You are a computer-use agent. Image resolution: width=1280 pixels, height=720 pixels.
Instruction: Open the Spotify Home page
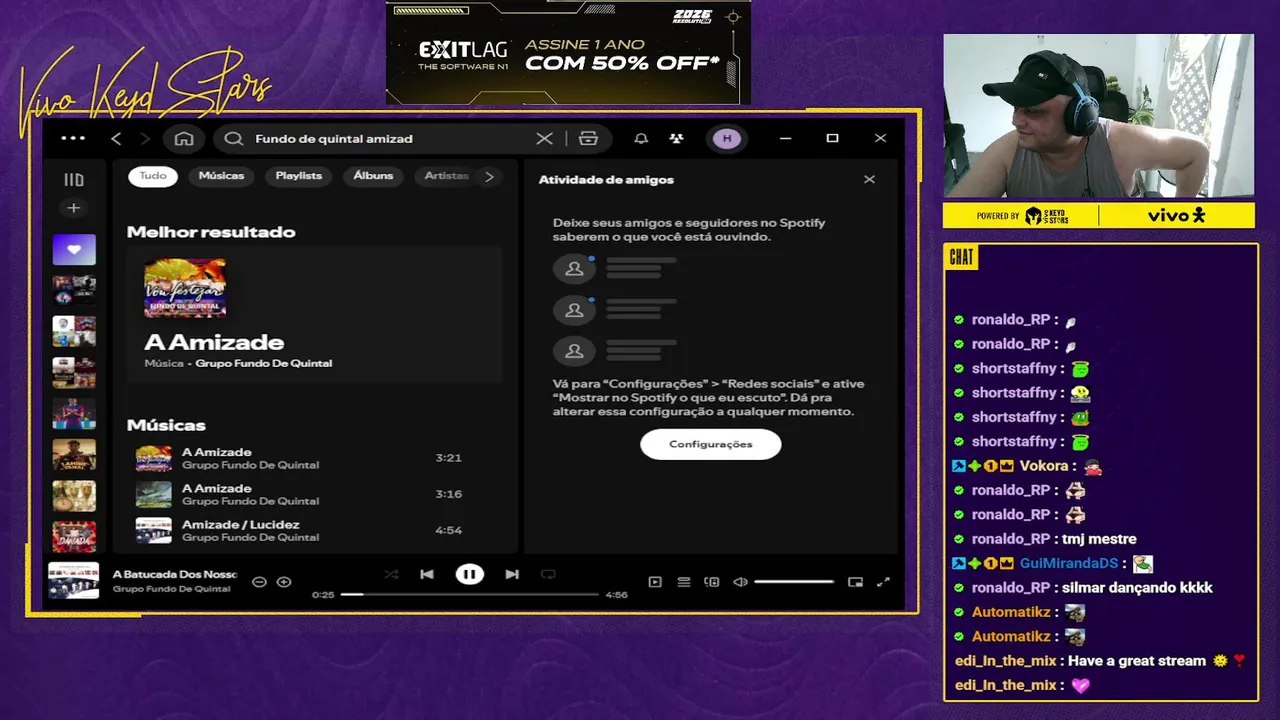click(x=184, y=138)
